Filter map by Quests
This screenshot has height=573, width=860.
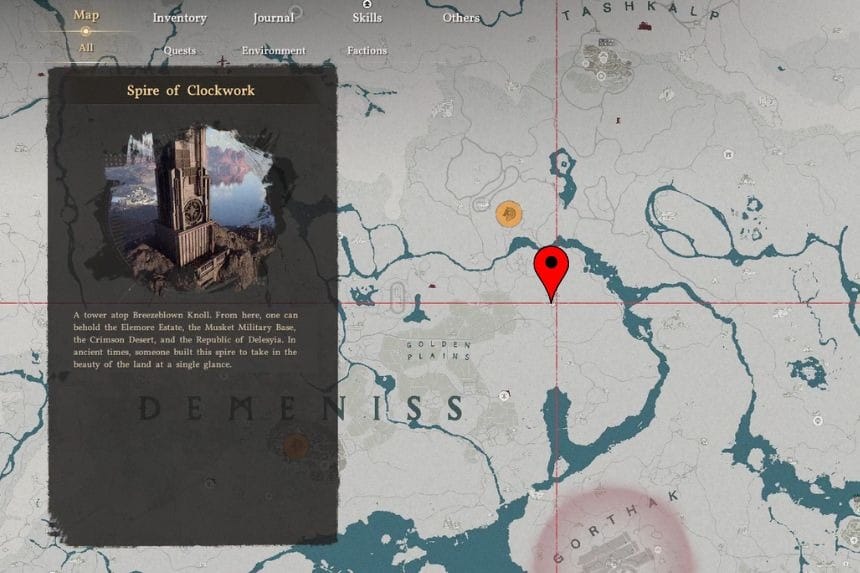click(x=179, y=51)
